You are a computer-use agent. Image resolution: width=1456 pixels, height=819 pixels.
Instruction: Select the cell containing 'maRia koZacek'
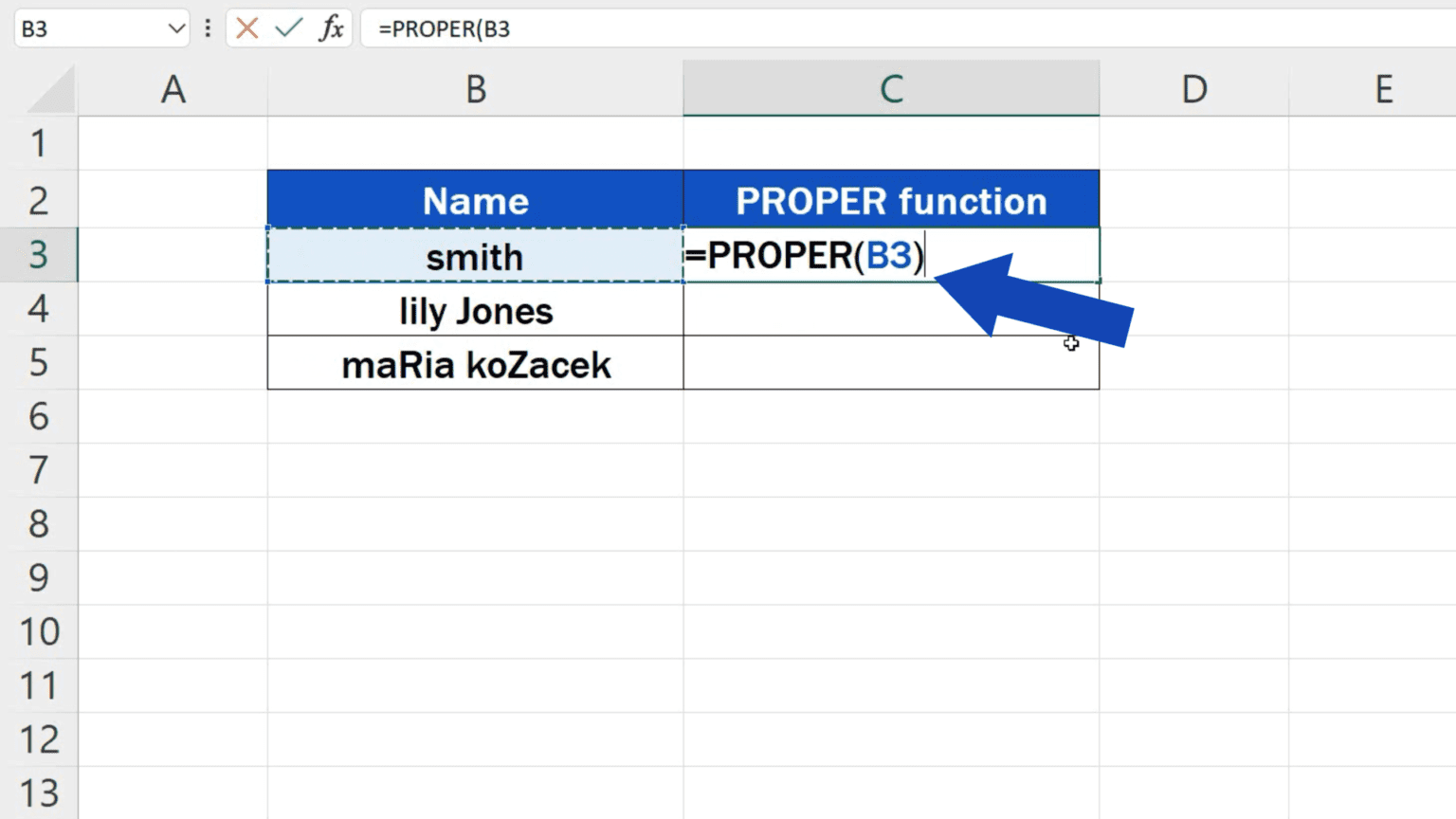tap(475, 364)
